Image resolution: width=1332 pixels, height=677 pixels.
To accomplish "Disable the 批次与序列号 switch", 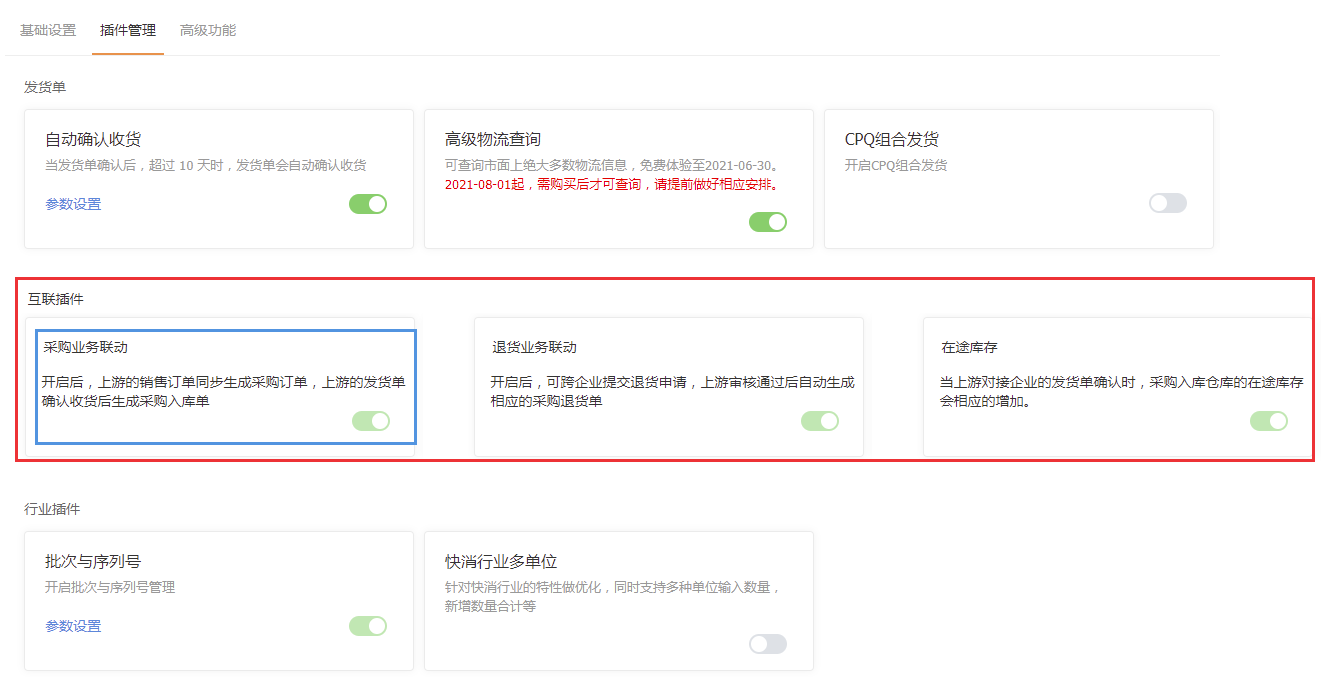I will pyautogui.click(x=367, y=625).
